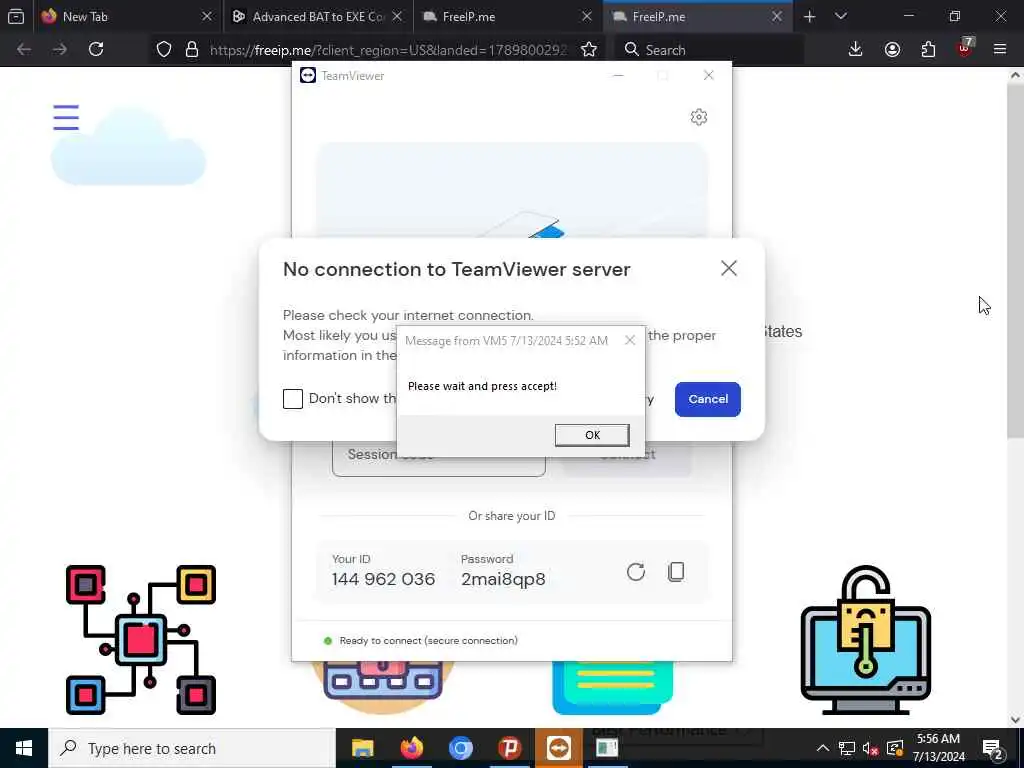1024x768 pixels.
Task: Open Firefox View button
Action: pyautogui.click(x=16, y=16)
